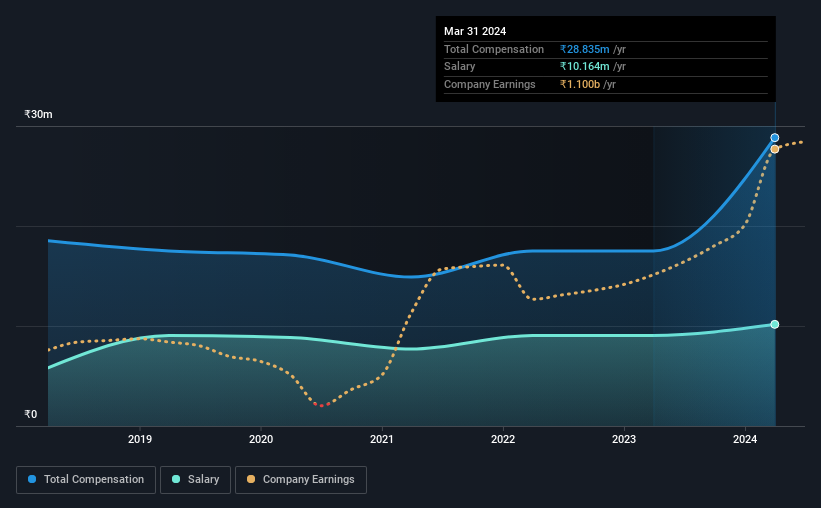Click the red low point on earnings line
The height and width of the screenshot is (508, 821).
pyautogui.click(x=321, y=405)
